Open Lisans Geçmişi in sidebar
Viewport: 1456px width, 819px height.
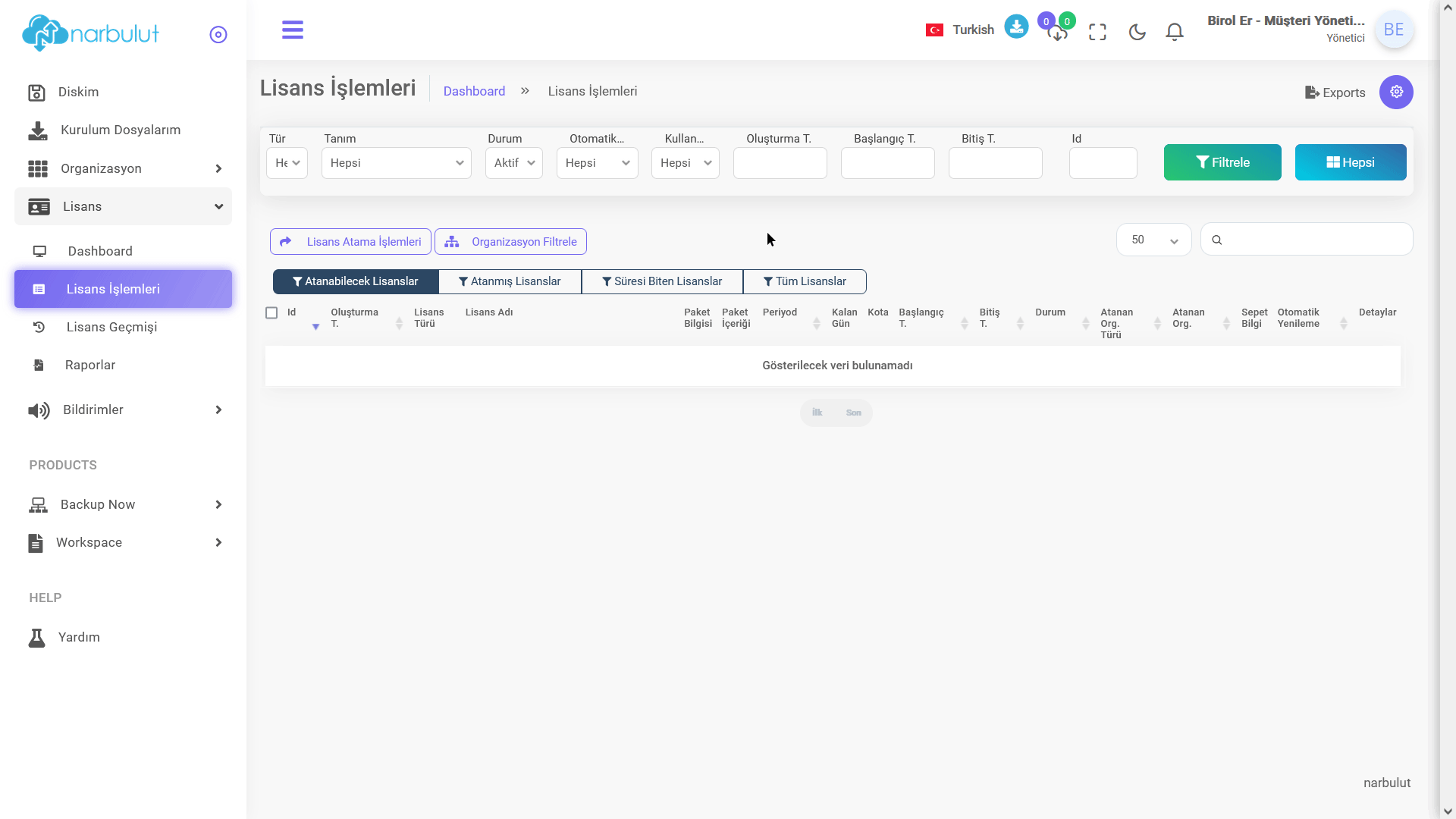pyautogui.click(x=111, y=327)
